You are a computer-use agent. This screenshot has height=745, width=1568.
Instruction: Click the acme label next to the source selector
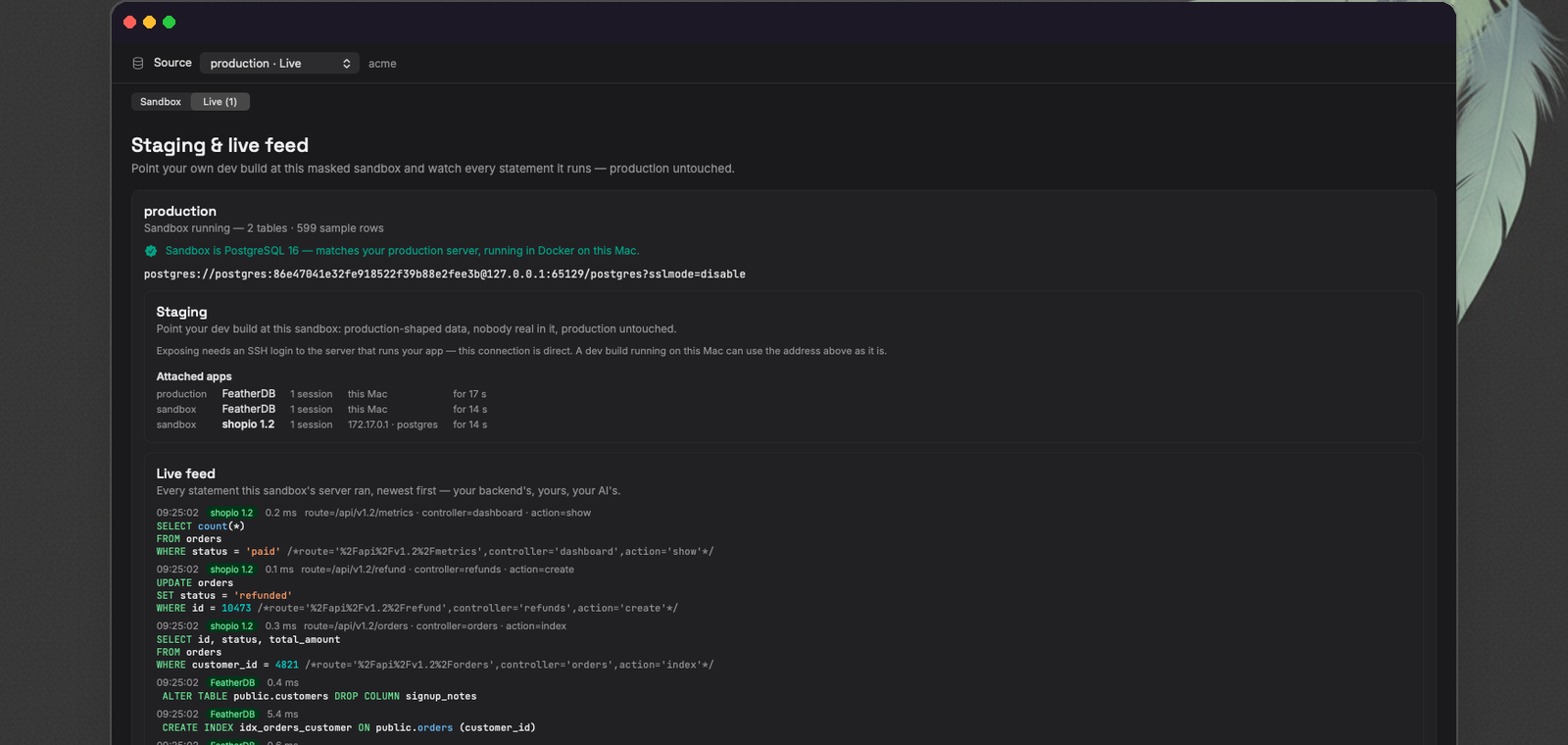(382, 64)
